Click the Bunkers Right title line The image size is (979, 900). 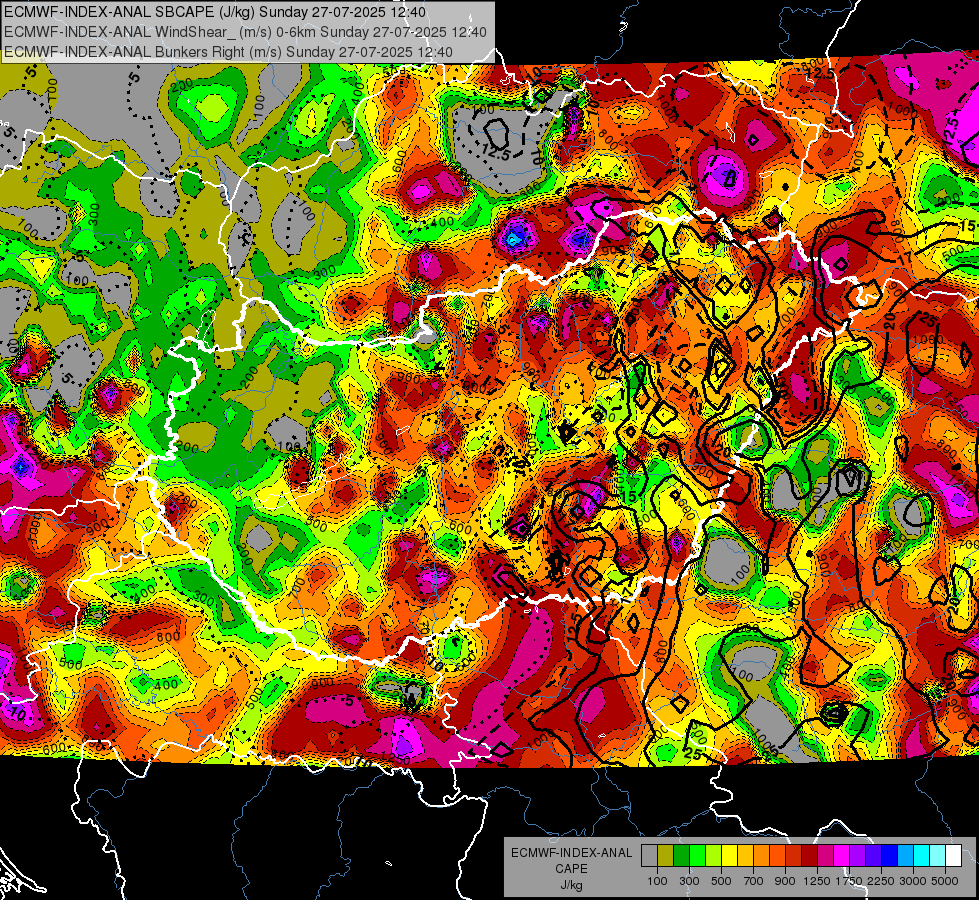tap(229, 52)
